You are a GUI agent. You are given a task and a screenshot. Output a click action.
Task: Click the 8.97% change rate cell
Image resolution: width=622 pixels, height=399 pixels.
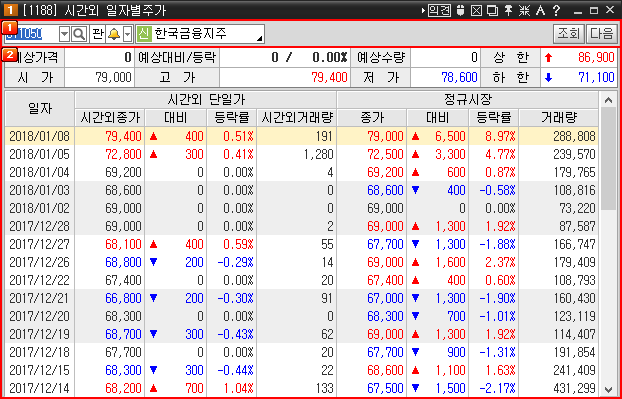tap(493, 136)
